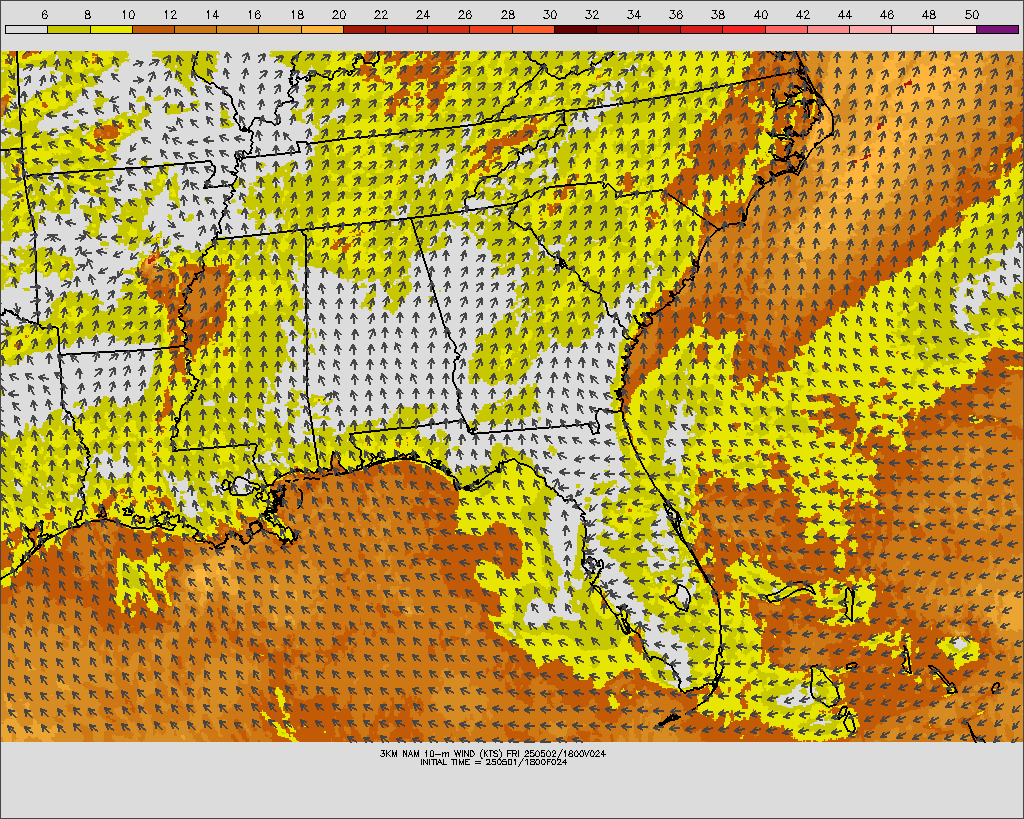Pick the 12 to 14 knots legend swatch
Viewport: 1024px width, 819px height.
(x=195, y=29)
